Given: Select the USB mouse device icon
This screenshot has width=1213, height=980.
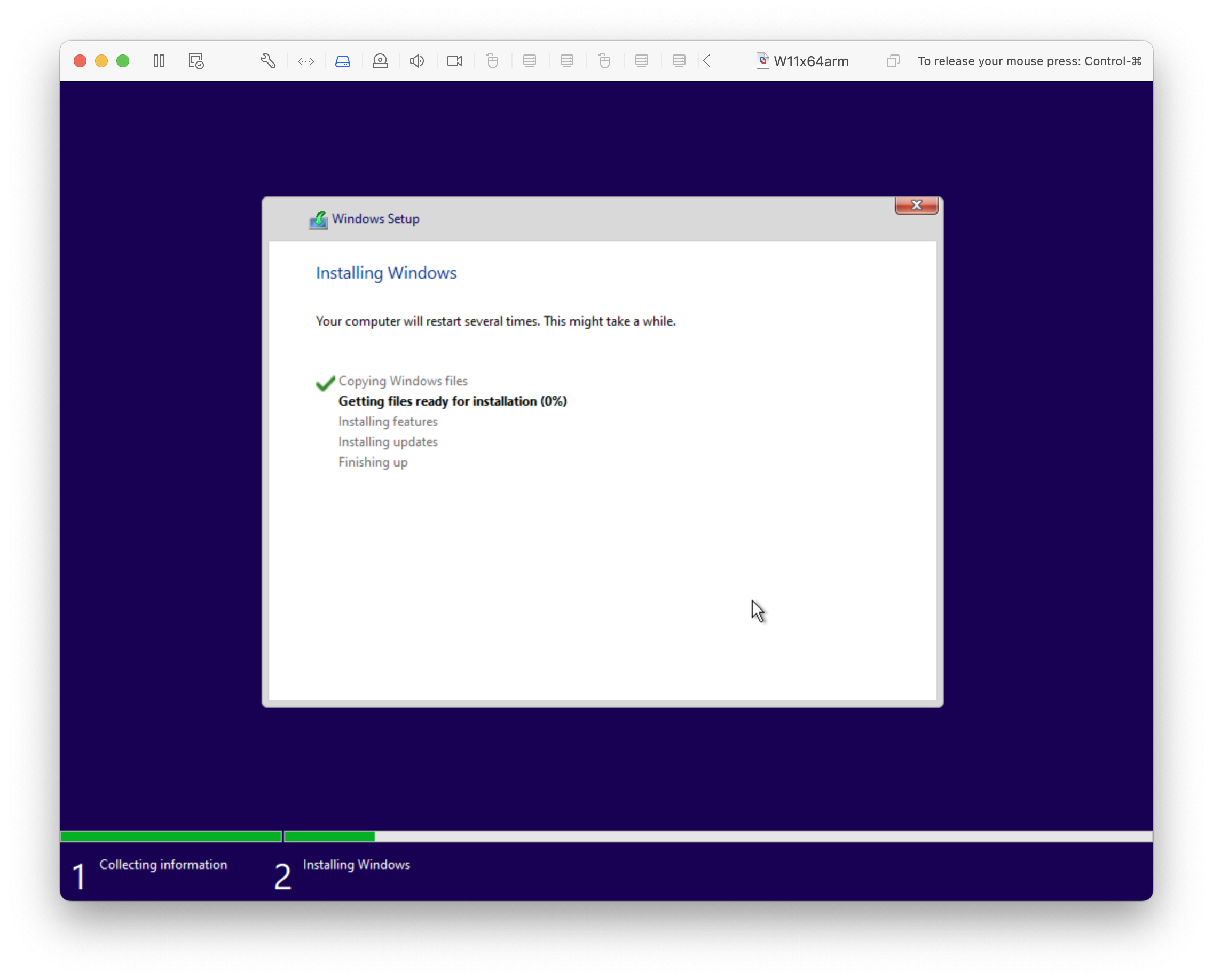Looking at the screenshot, I should [493, 60].
